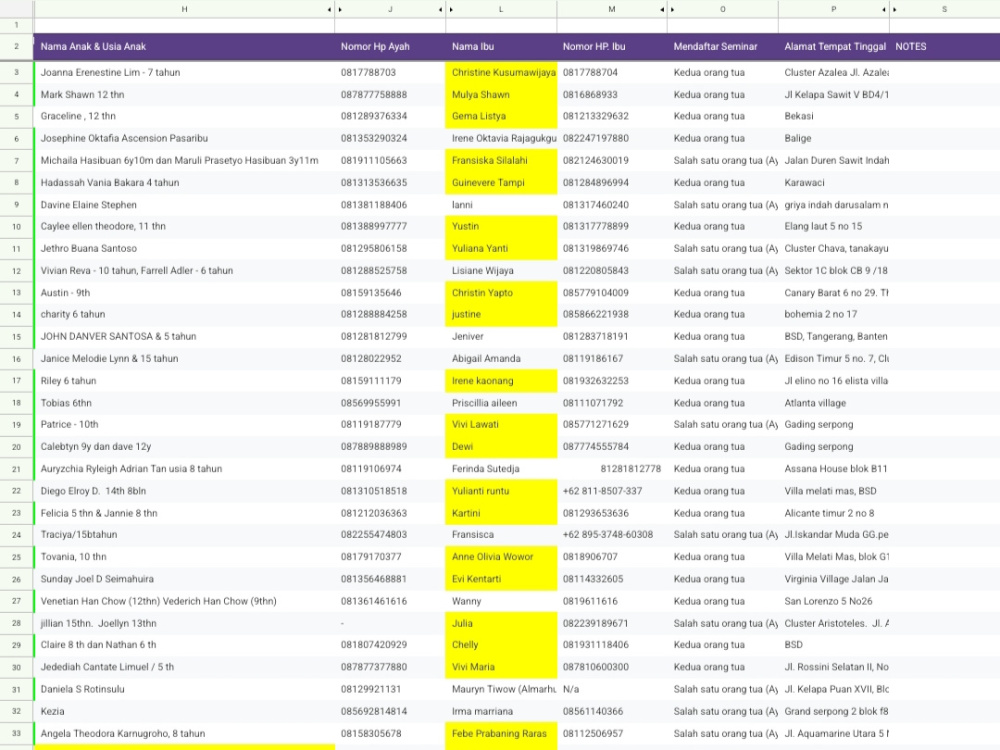Select the highlighted cell 'Julia'
This screenshot has width=1000, height=750.
(x=501, y=623)
